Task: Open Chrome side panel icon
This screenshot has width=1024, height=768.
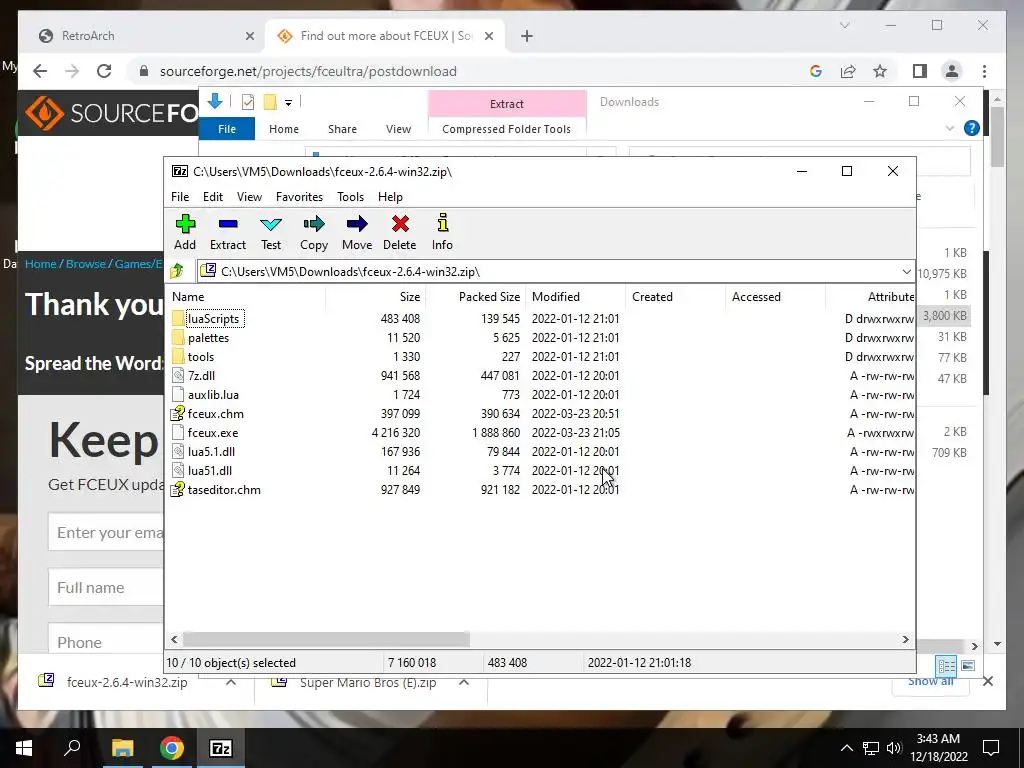Action: [x=920, y=71]
